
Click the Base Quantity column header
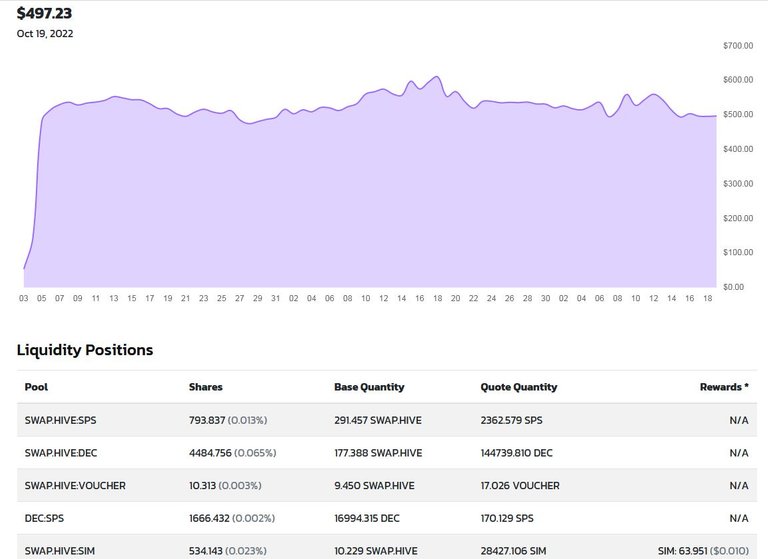(x=369, y=387)
